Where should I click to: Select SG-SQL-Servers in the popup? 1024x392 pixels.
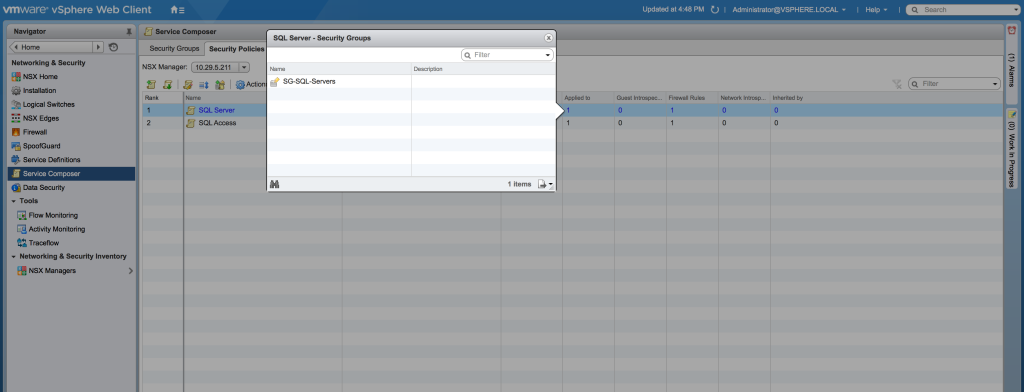[309, 82]
